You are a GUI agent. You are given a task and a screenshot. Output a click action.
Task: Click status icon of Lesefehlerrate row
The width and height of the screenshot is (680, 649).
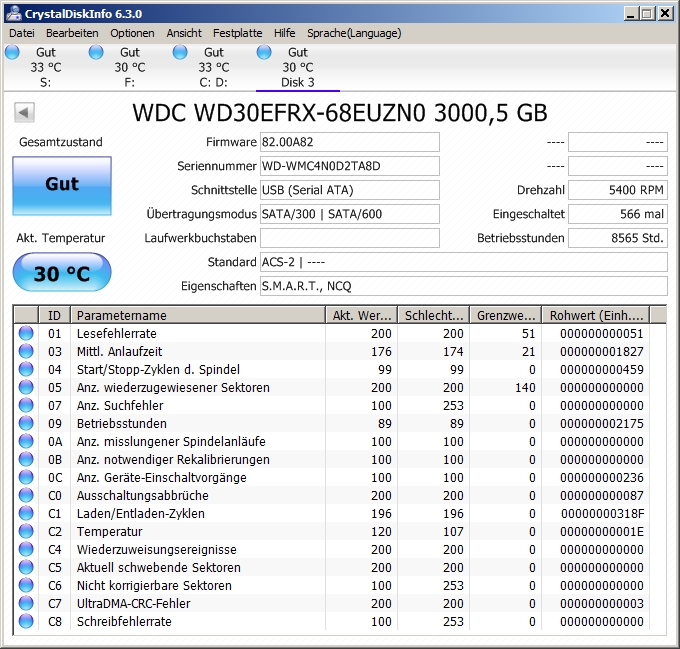point(26,333)
